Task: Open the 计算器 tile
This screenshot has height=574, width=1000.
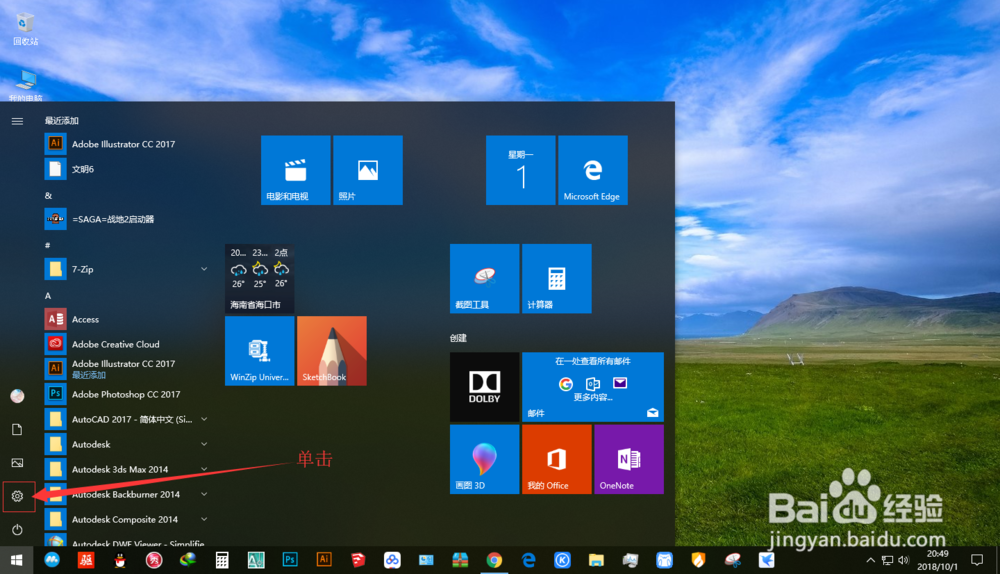Action: coord(556,278)
